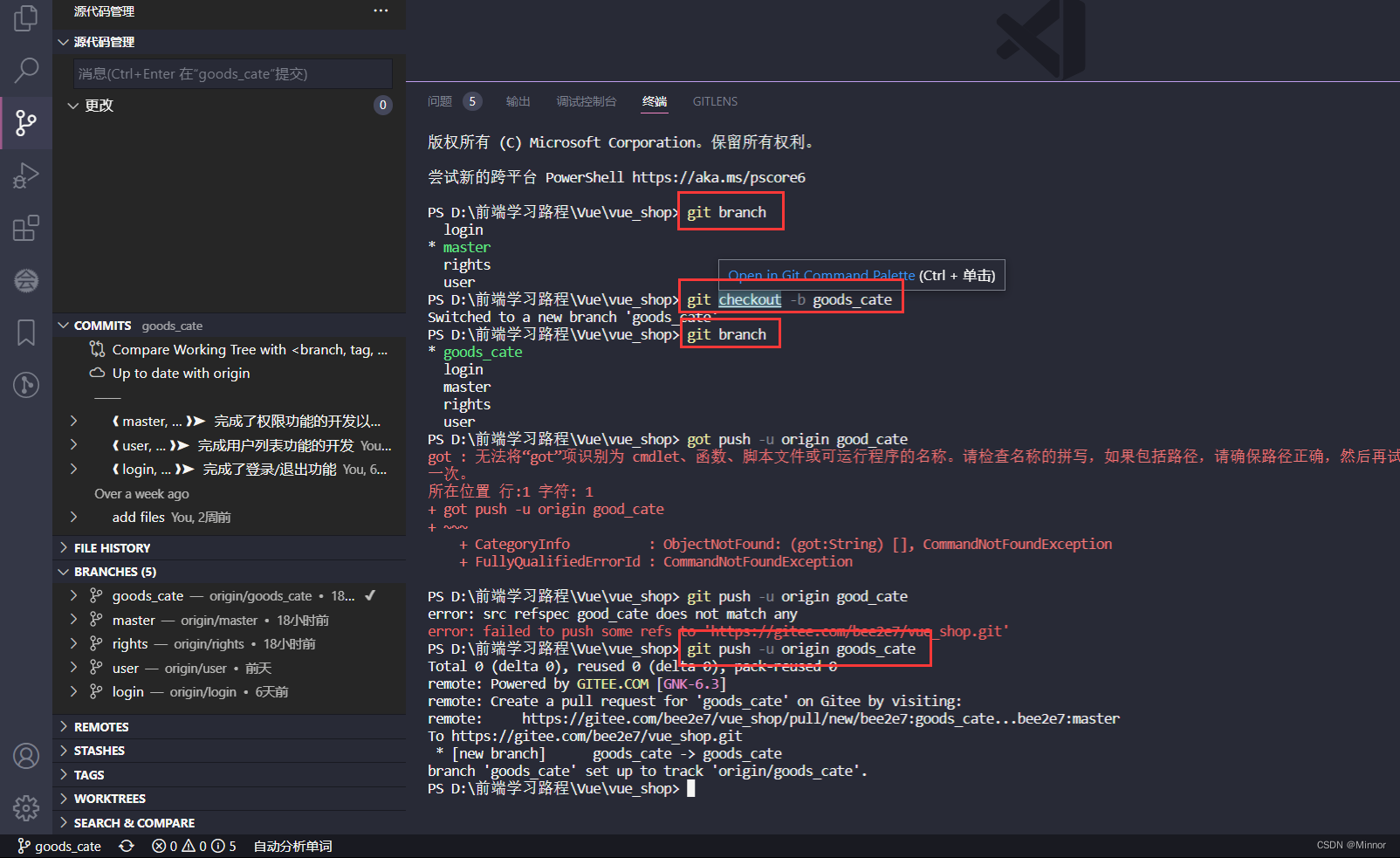The width and height of the screenshot is (1400, 858).
Task: Expand the FILE HISTORY section
Action: click(63, 547)
